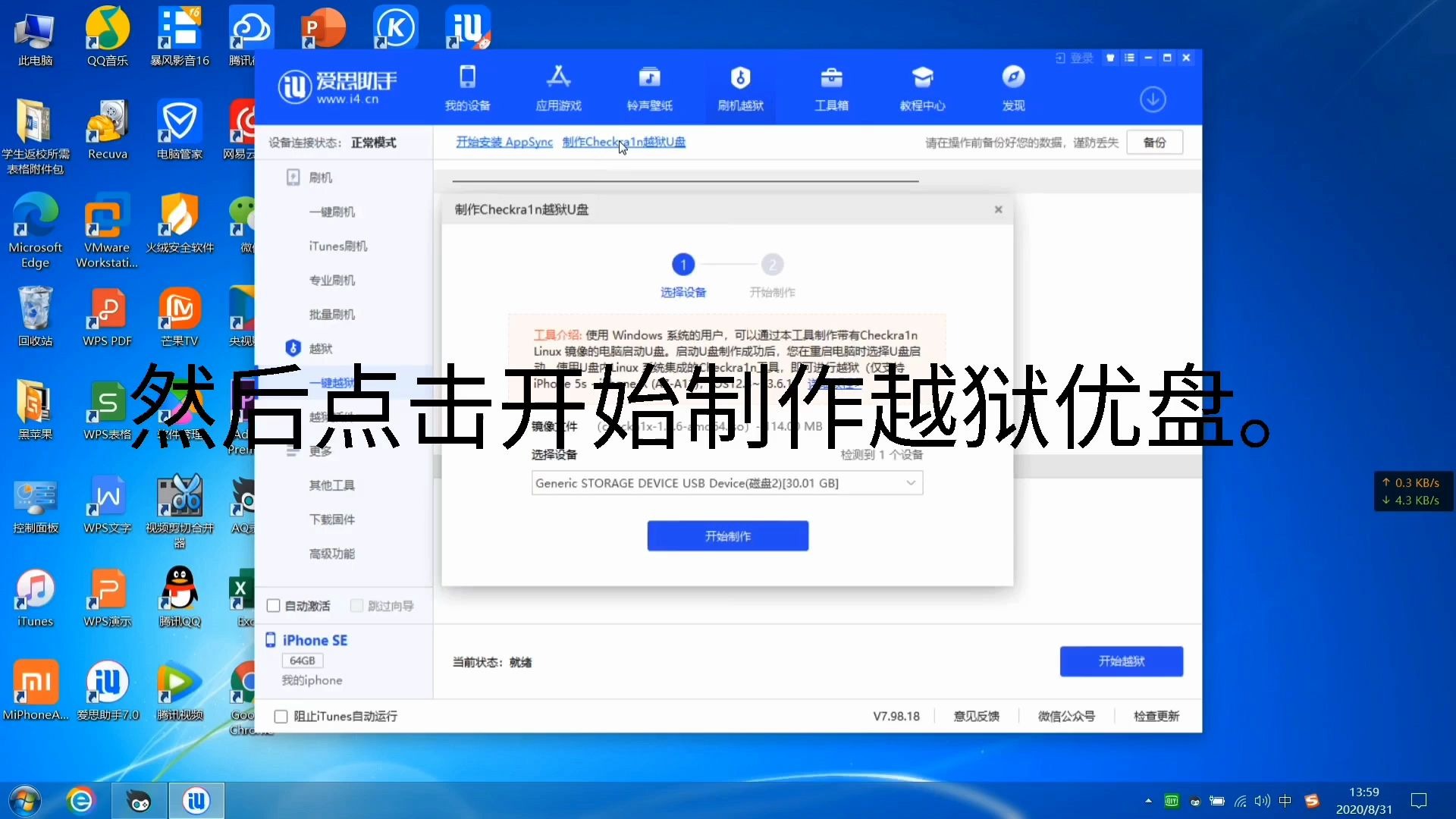Open 铃声壁纸 tab
Viewport: 1456px width, 819px height.
649,89
